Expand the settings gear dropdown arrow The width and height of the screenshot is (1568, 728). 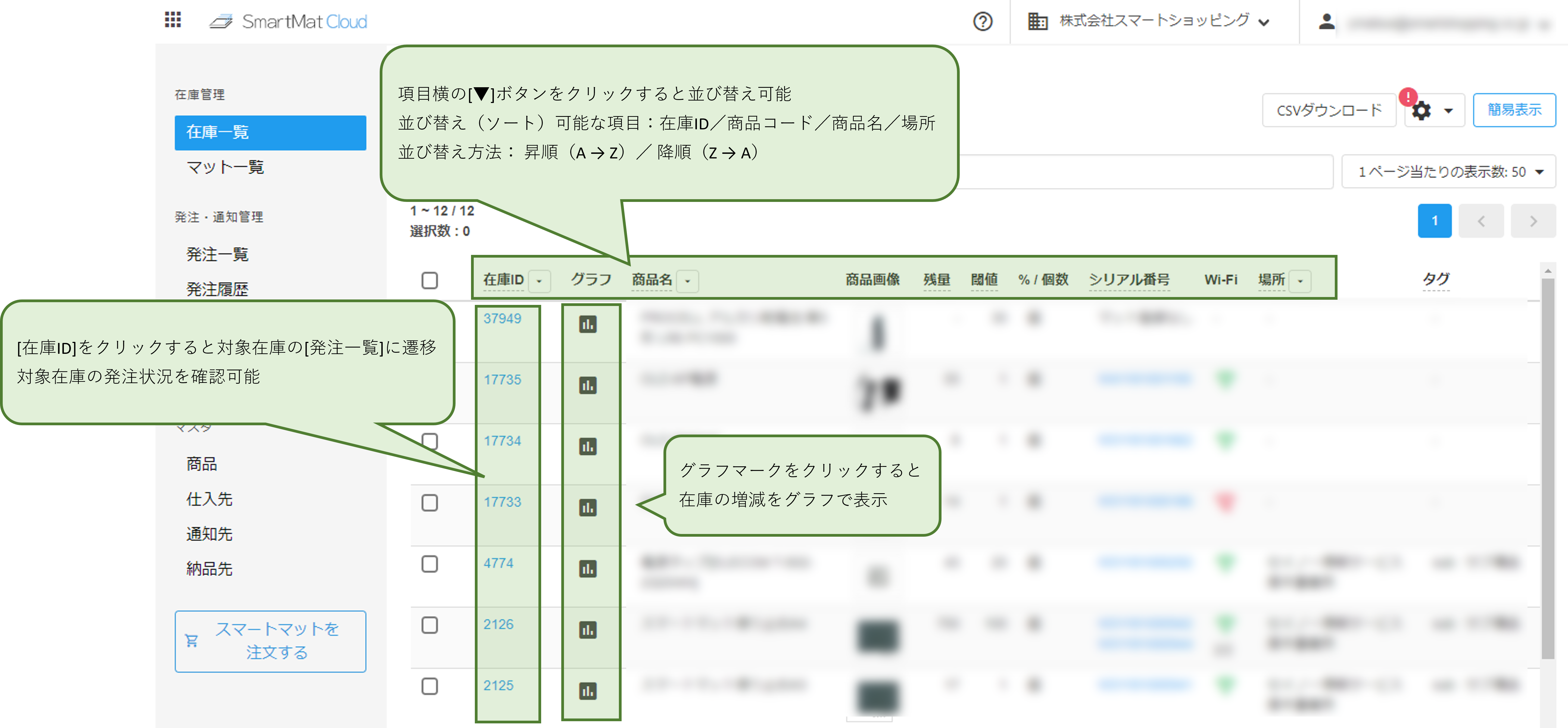1449,111
